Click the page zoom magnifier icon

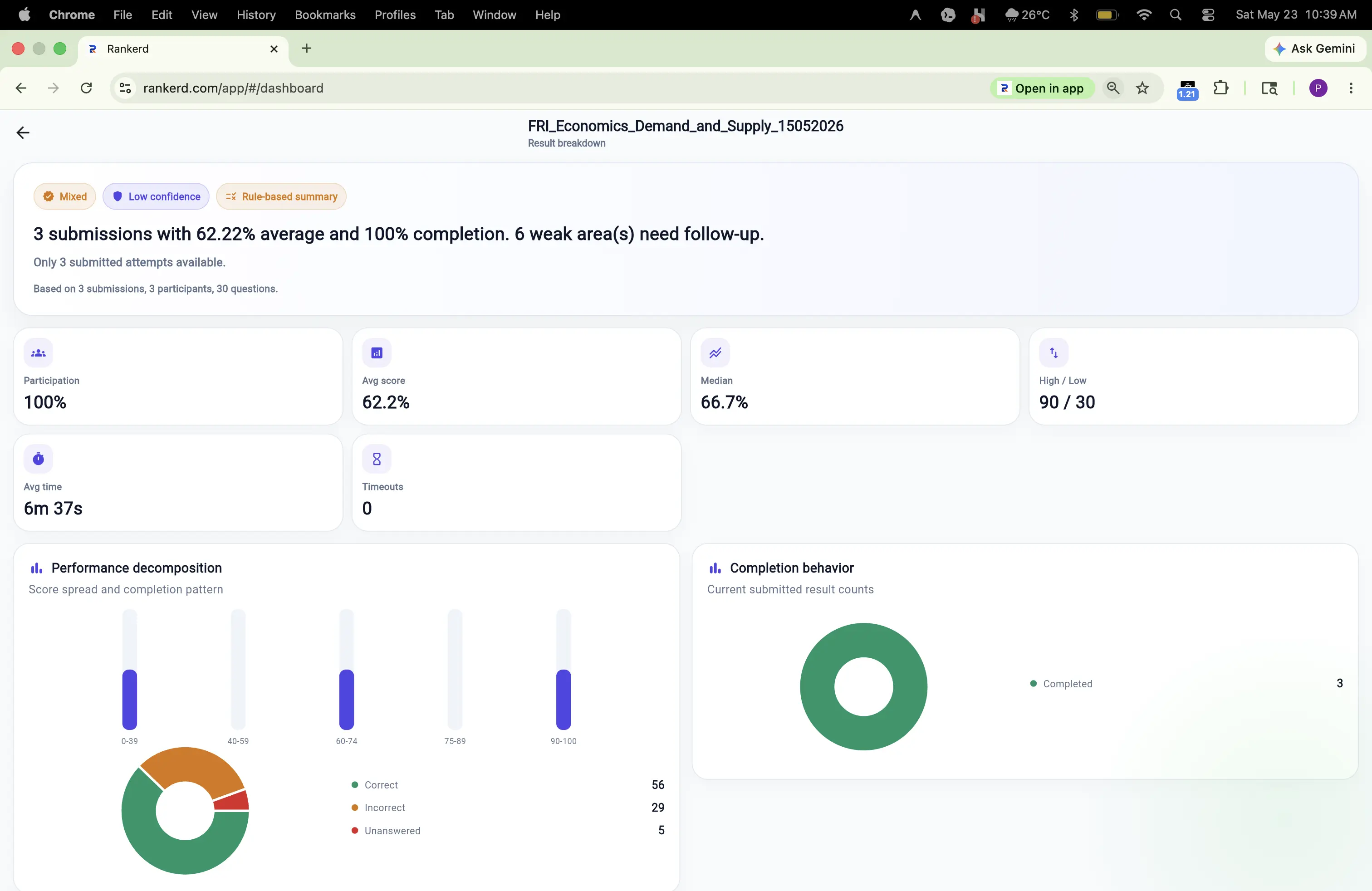click(x=1113, y=88)
